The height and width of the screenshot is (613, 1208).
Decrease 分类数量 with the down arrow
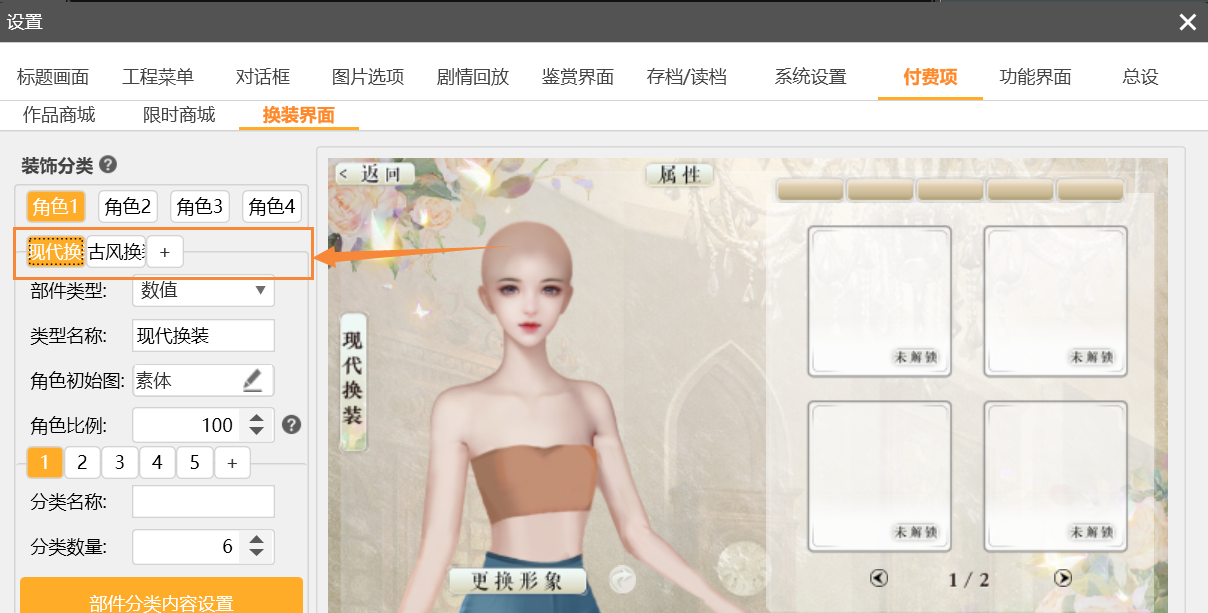click(x=257, y=553)
